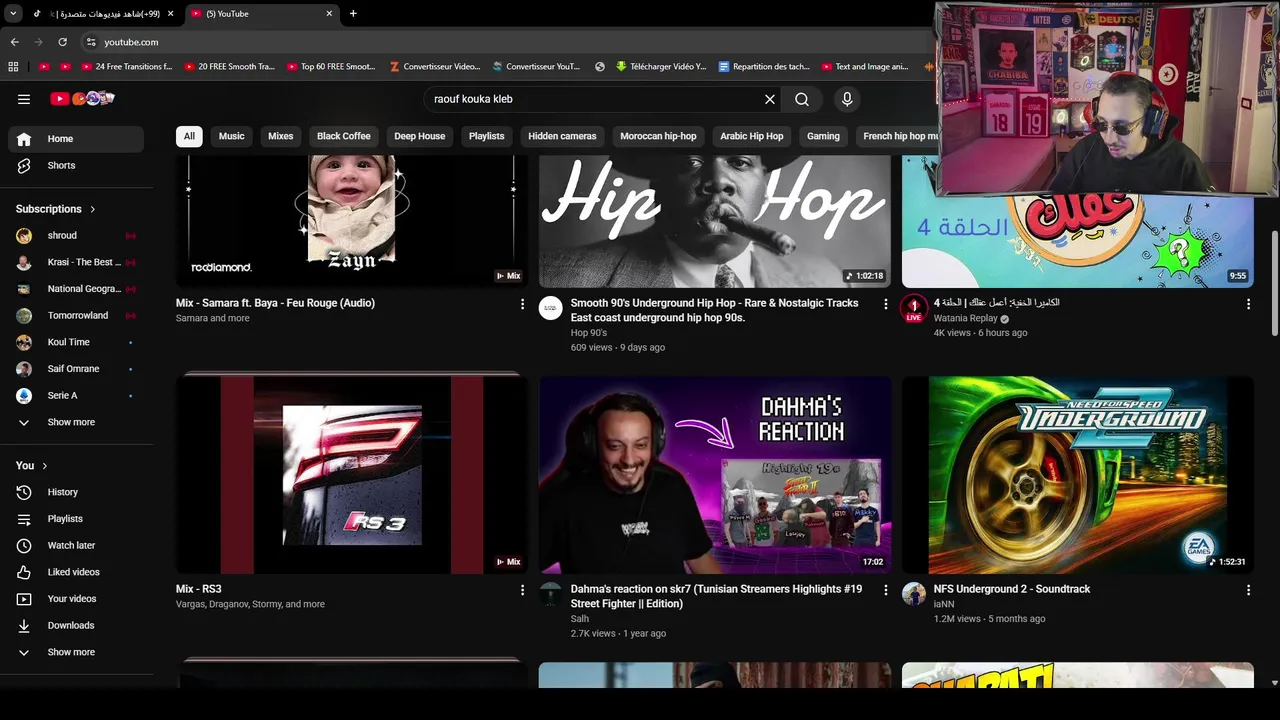Open 'Convertisseur Video' bookmark
The image size is (1280, 720).
point(434,67)
